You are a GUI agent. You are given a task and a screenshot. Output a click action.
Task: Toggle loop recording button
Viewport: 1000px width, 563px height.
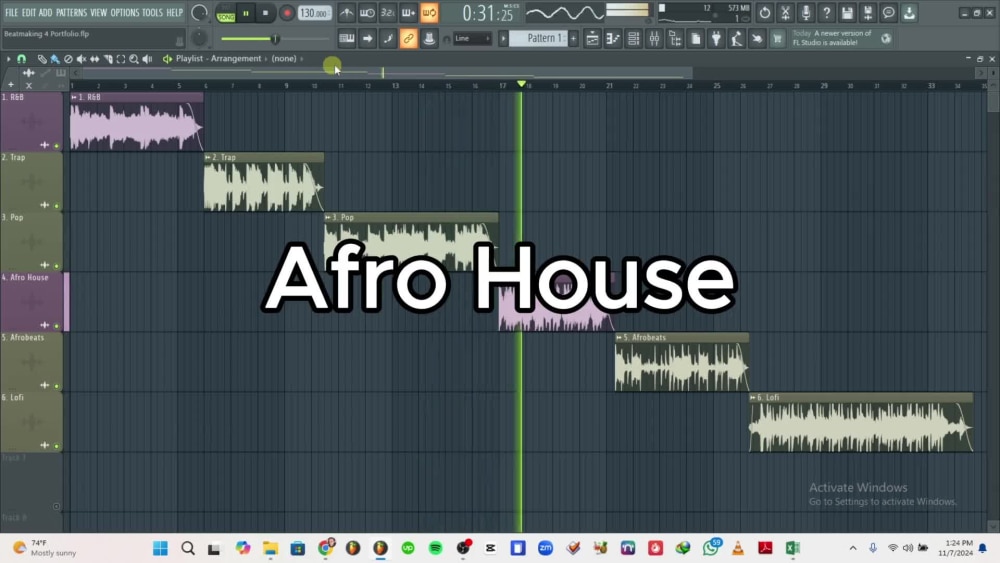[x=429, y=13]
